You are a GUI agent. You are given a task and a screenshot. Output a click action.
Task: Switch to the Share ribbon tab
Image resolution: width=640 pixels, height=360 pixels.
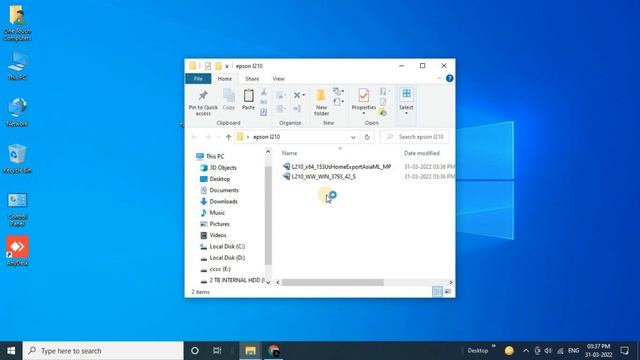(x=252, y=79)
